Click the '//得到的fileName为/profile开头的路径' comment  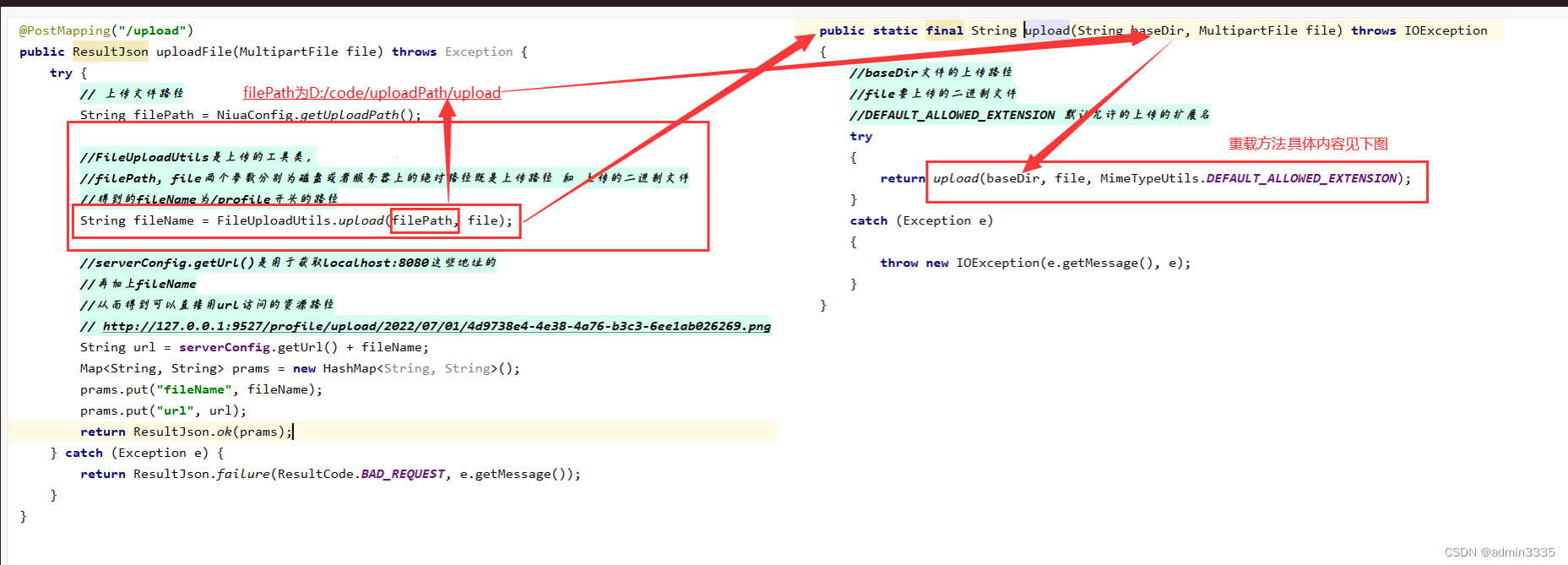tap(209, 199)
